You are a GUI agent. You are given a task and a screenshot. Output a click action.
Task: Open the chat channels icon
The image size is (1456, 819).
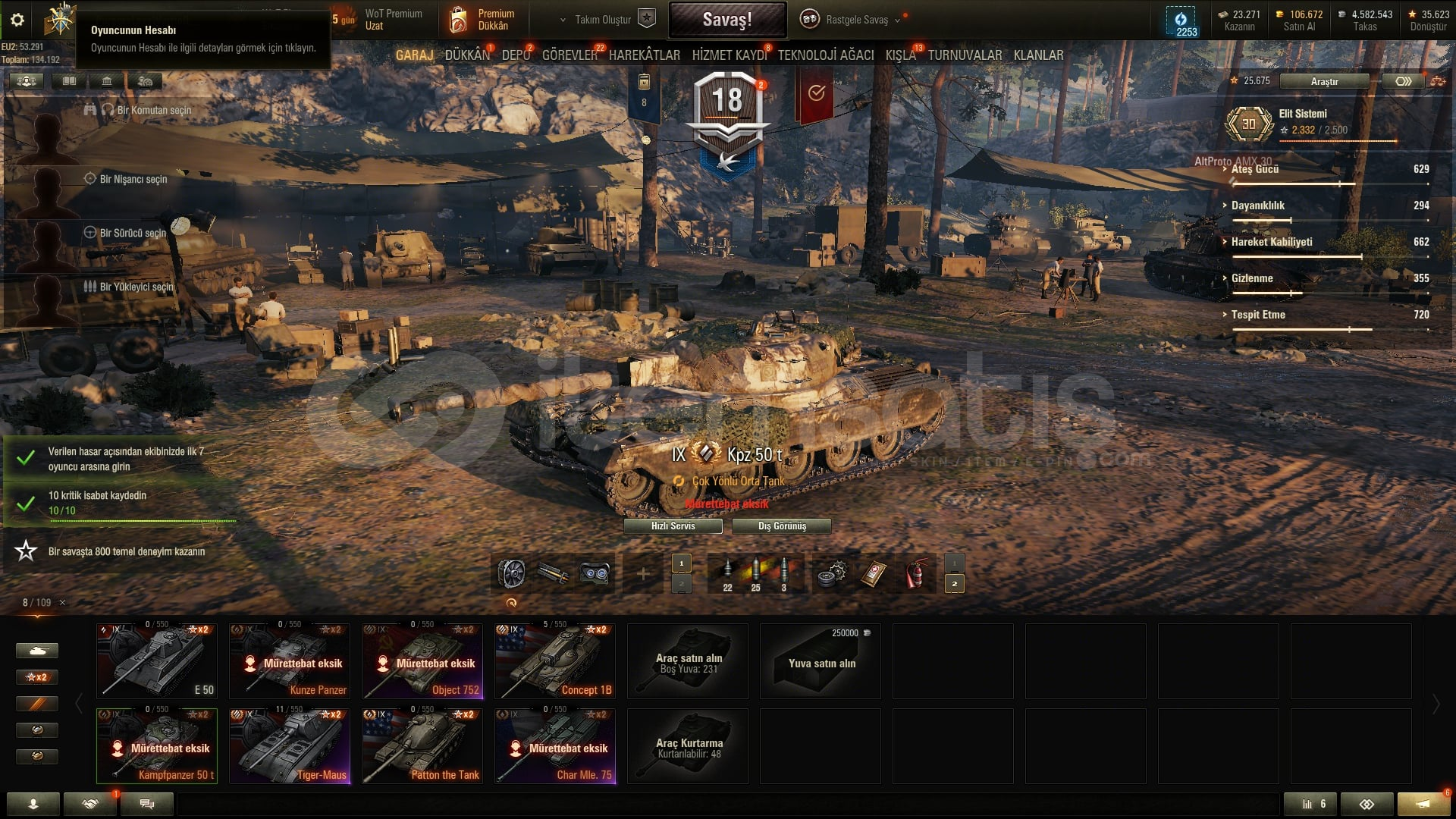tap(147, 804)
